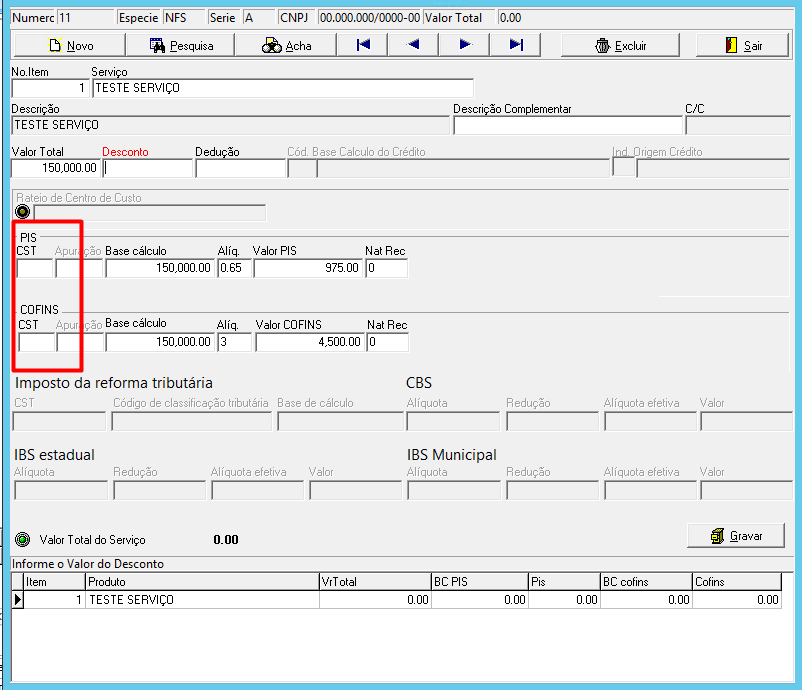Viewport: 802px width, 690px height.
Task: Click the Valor COFINS field showing 4,500.00
Action: 310,342
